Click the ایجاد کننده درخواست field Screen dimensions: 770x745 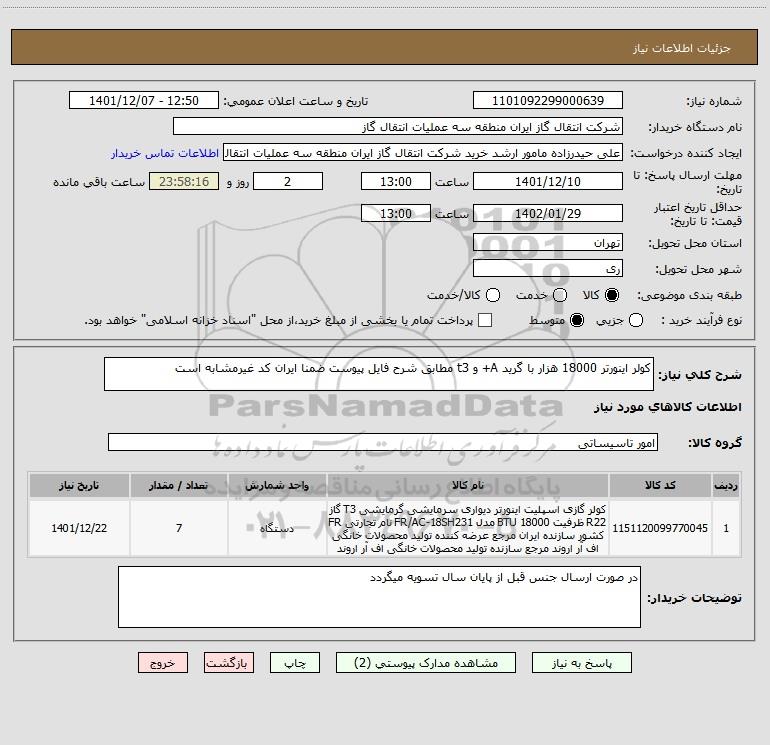pyautogui.click(x=423, y=153)
